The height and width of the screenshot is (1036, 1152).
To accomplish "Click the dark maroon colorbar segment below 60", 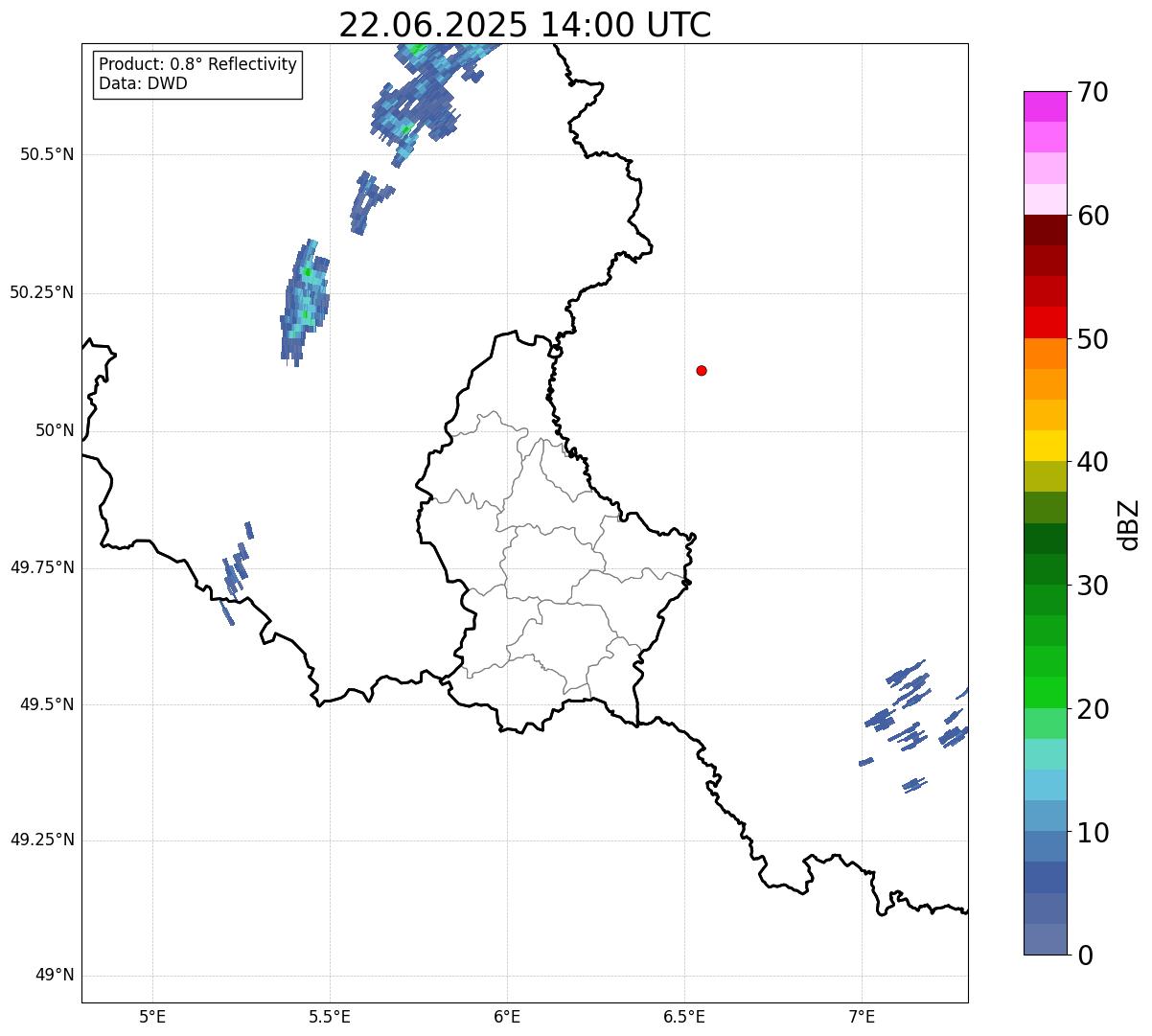I will (1045, 230).
